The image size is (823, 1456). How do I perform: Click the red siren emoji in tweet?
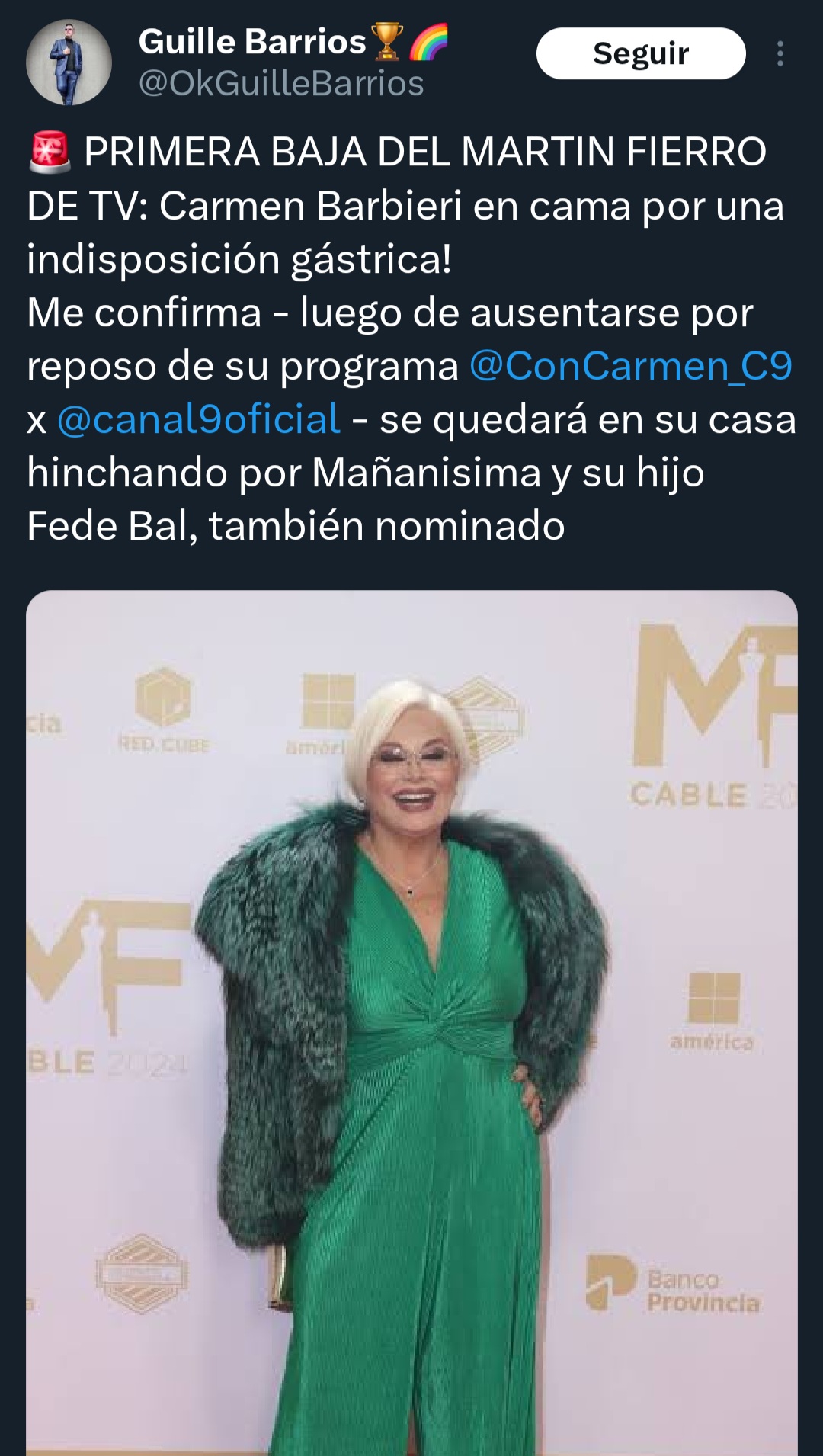(x=50, y=151)
